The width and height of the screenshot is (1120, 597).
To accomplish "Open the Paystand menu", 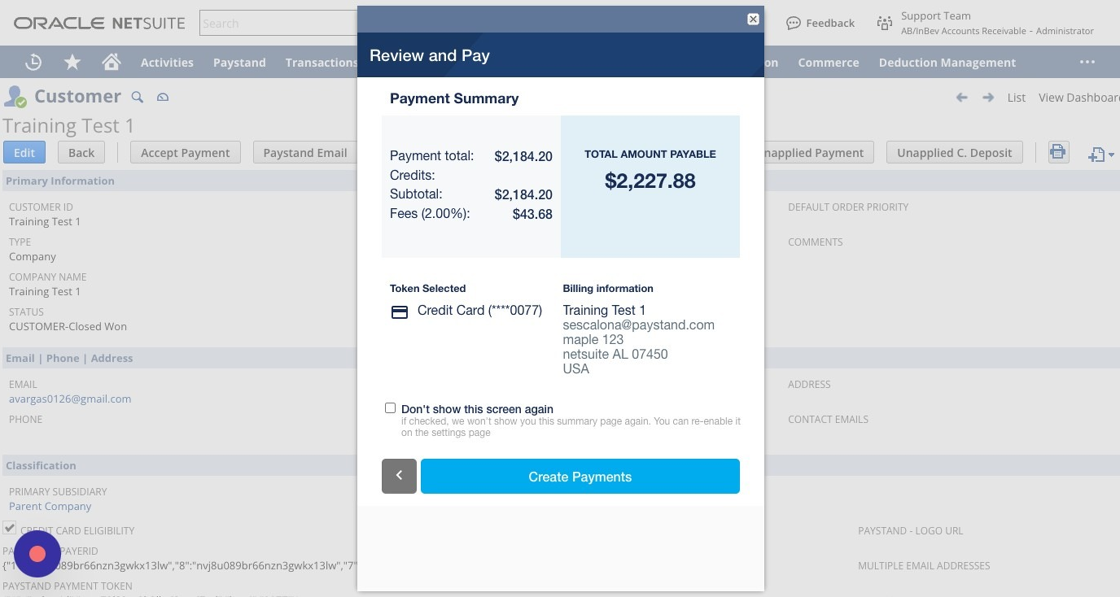I will (x=239, y=63).
